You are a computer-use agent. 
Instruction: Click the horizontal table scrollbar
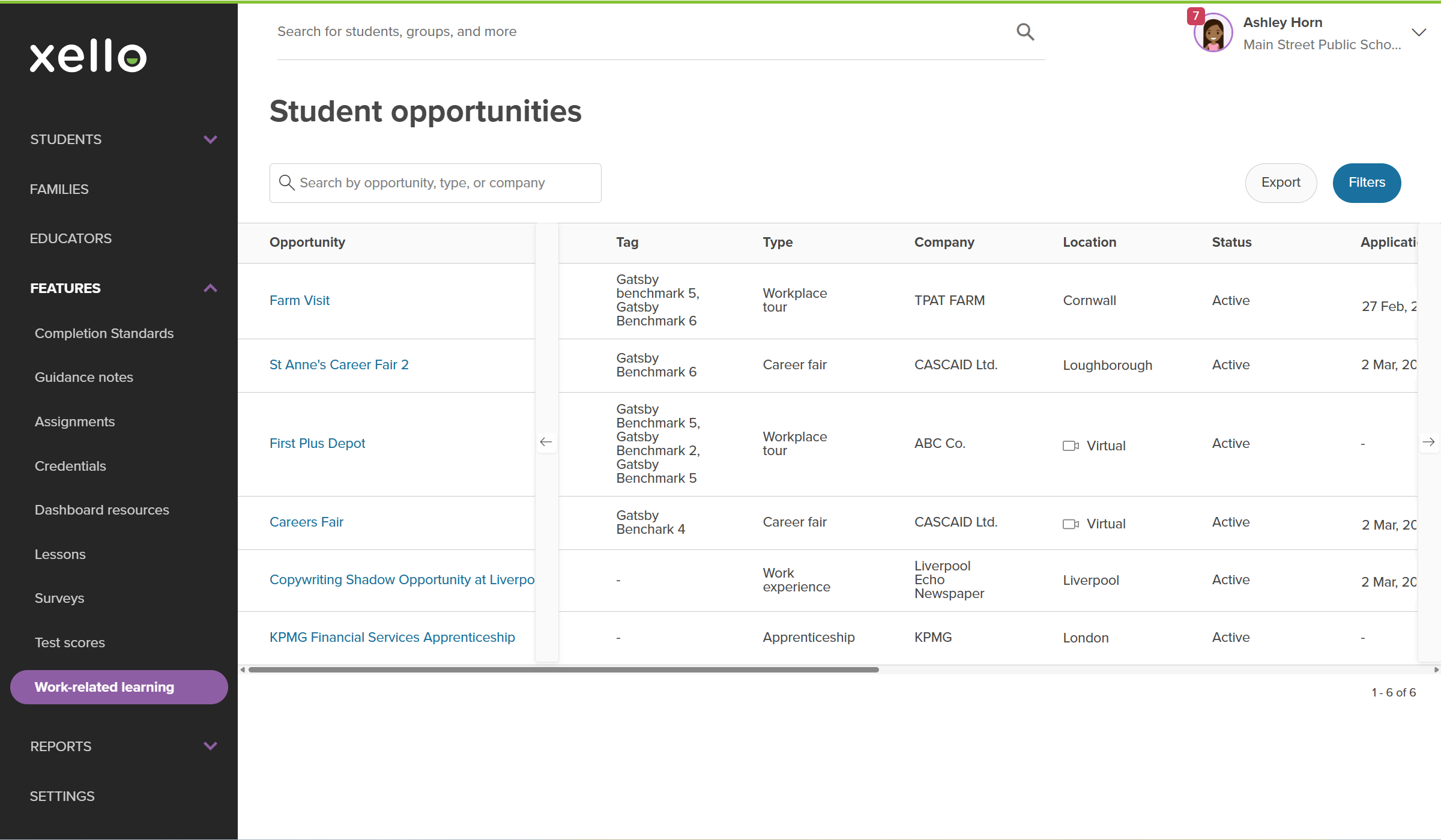[x=563, y=669]
